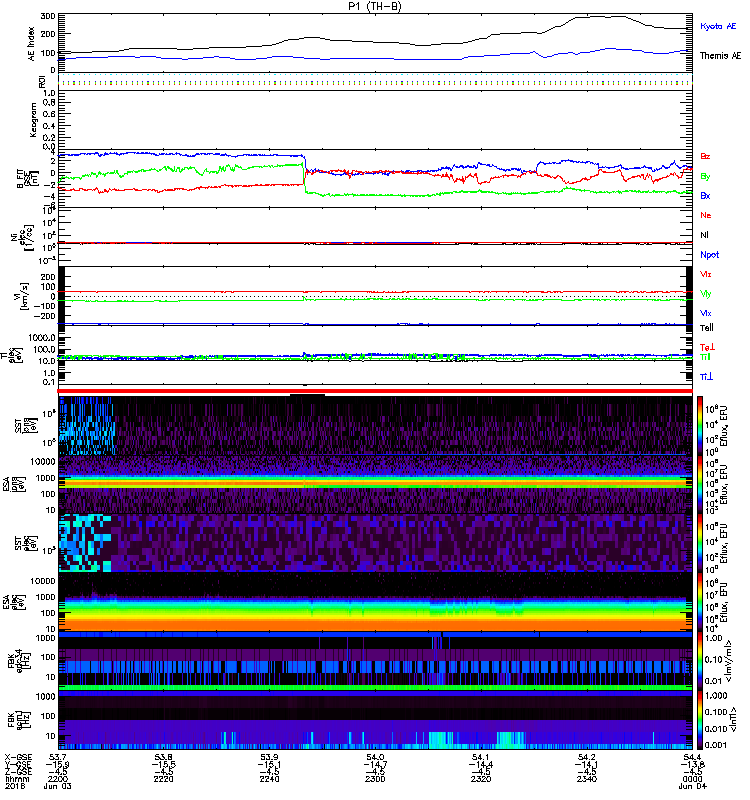Viewport: 750px width, 800px height.
Task: Select the blue "Kyoto AE" legend label
Action: click(x=718, y=26)
